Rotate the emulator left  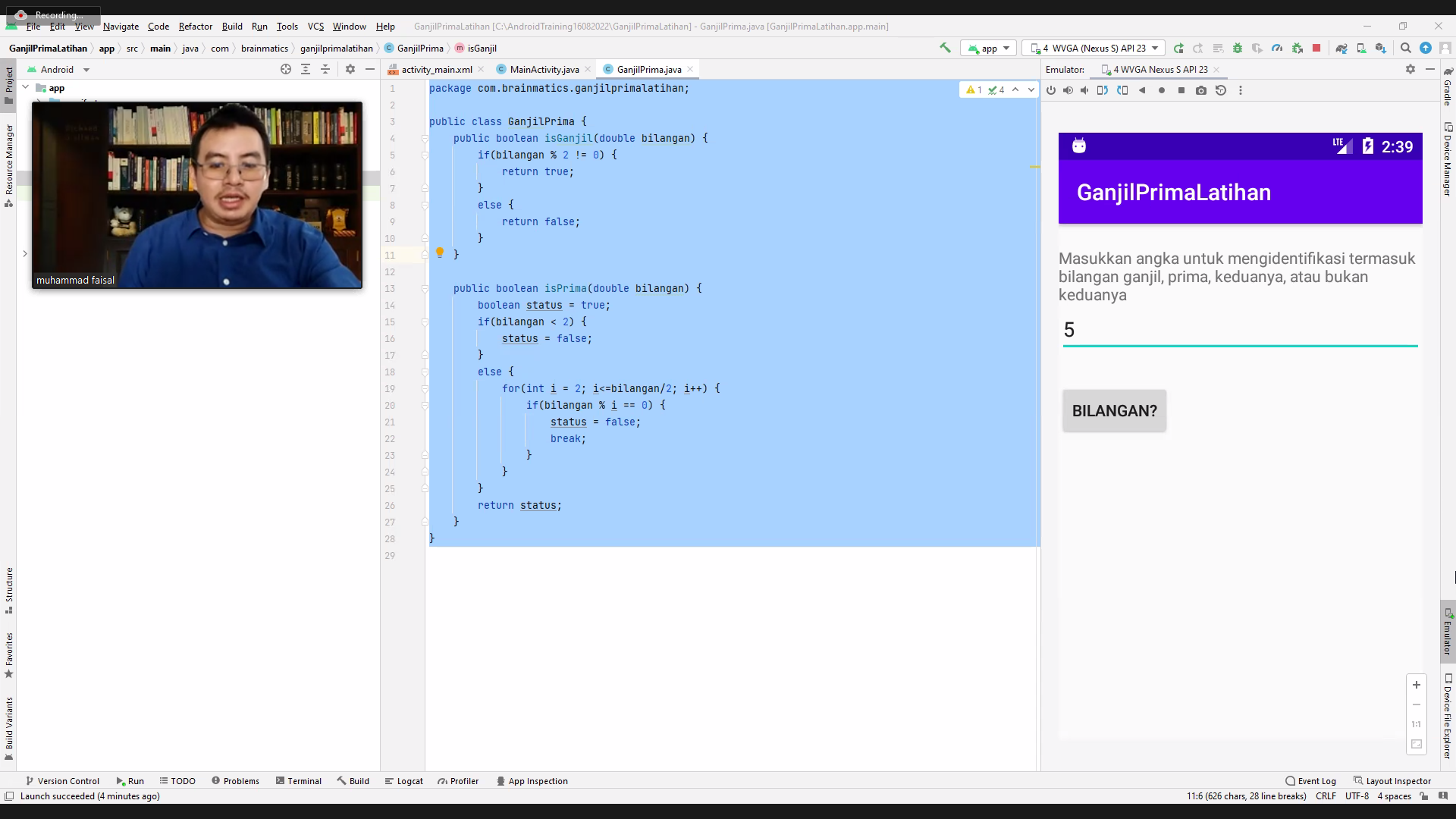pyautogui.click(x=1103, y=90)
